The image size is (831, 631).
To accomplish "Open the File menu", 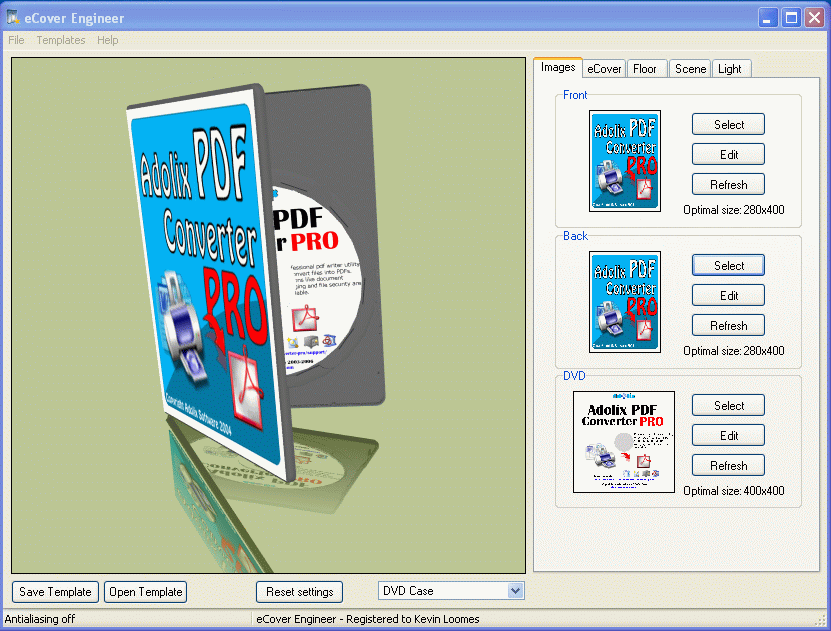I will [x=16, y=40].
